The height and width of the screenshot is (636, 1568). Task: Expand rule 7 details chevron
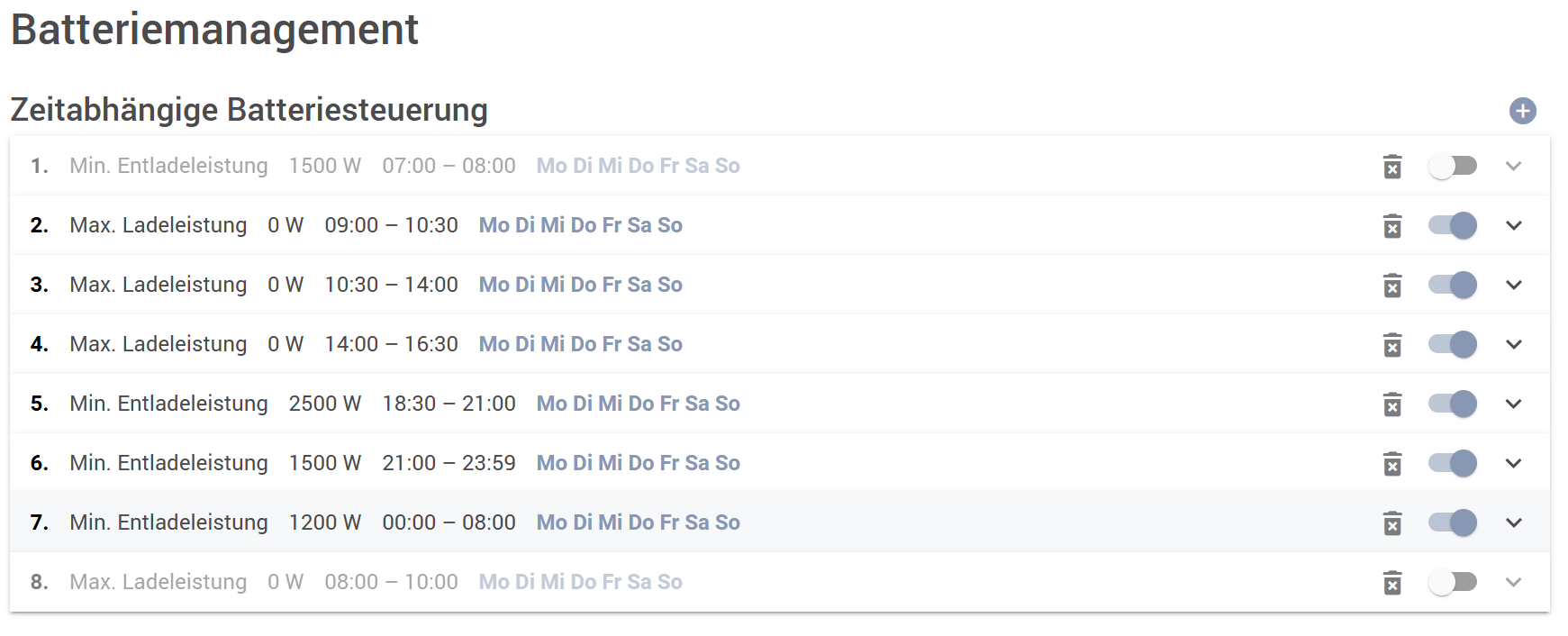coord(1514,523)
